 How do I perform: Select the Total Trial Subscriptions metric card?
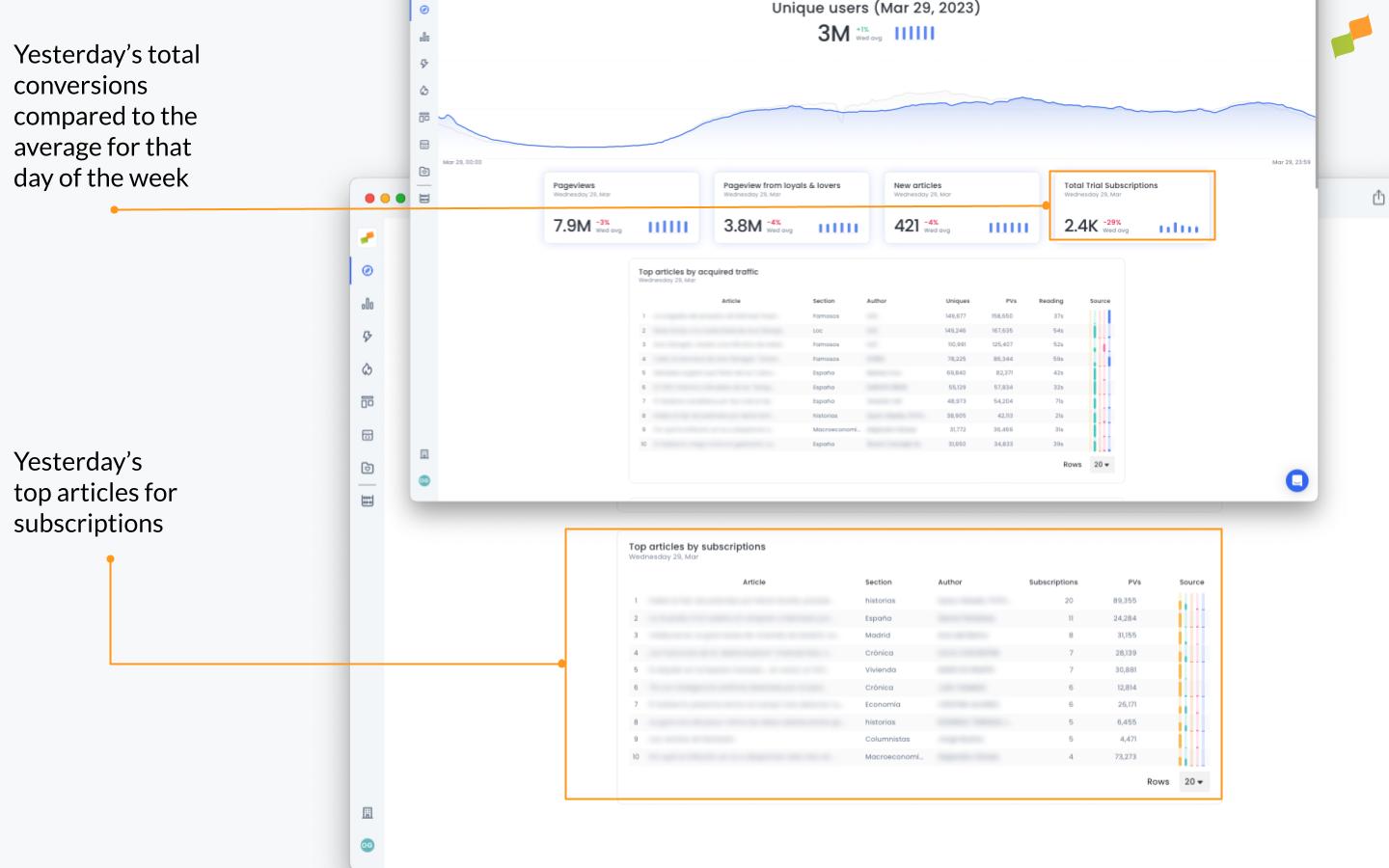tap(1131, 205)
